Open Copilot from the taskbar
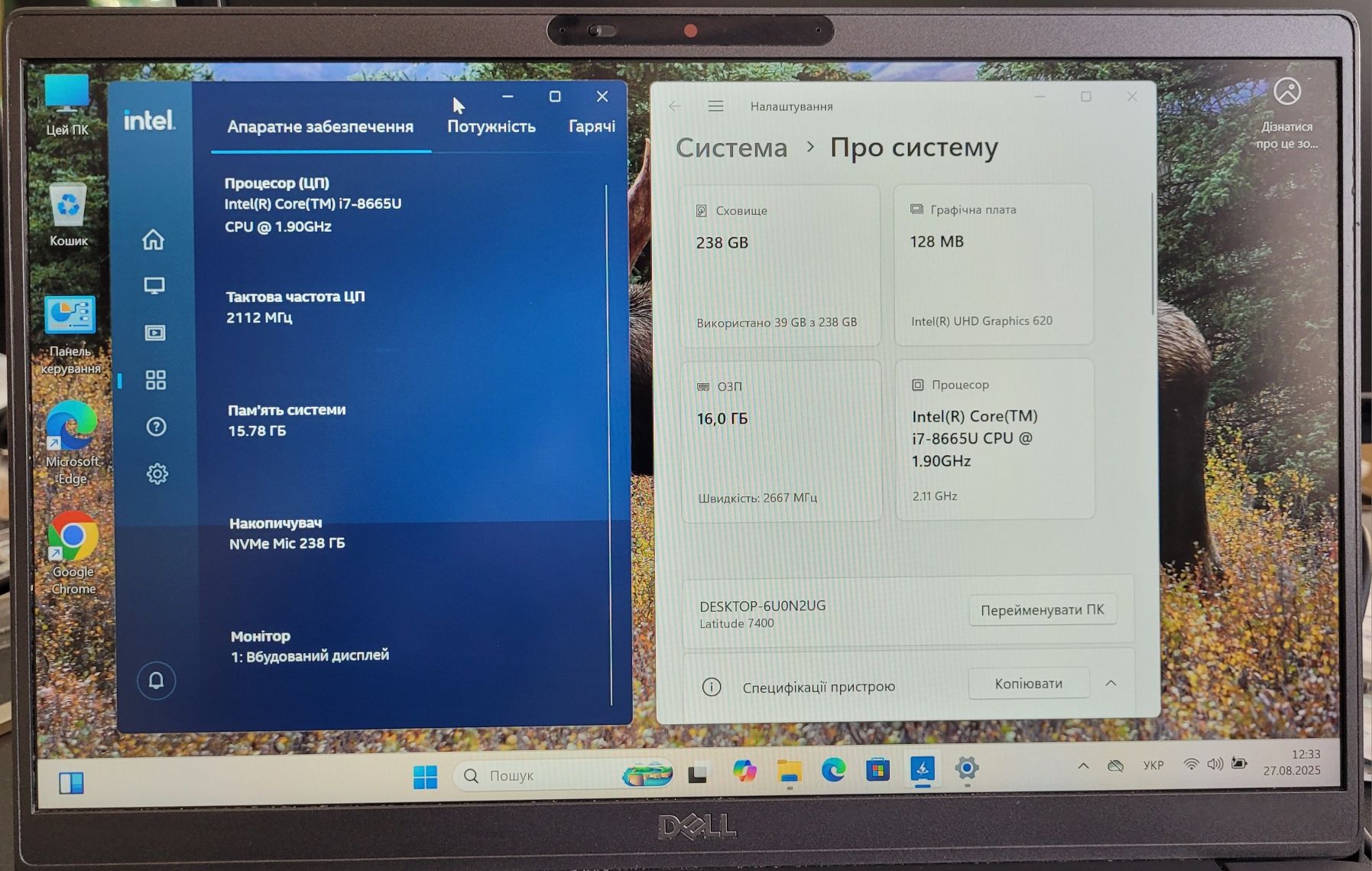This screenshot has width=1372, height=871. 744,771
